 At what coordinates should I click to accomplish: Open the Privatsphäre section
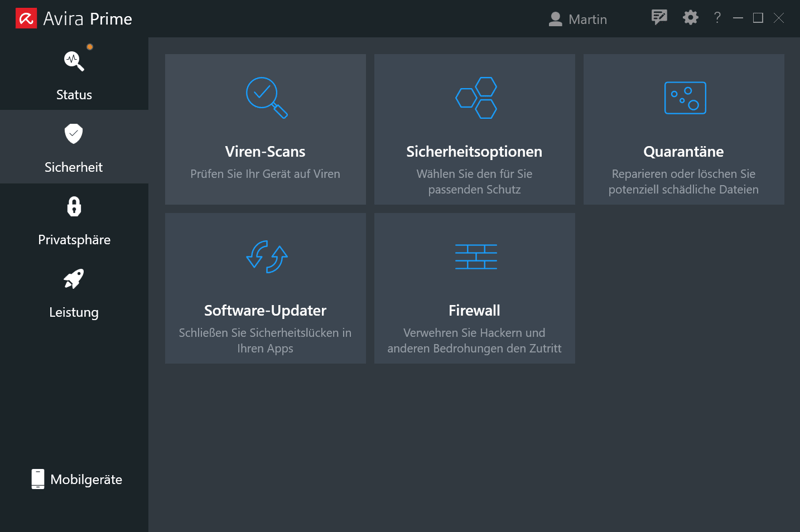tap(74, 220)
